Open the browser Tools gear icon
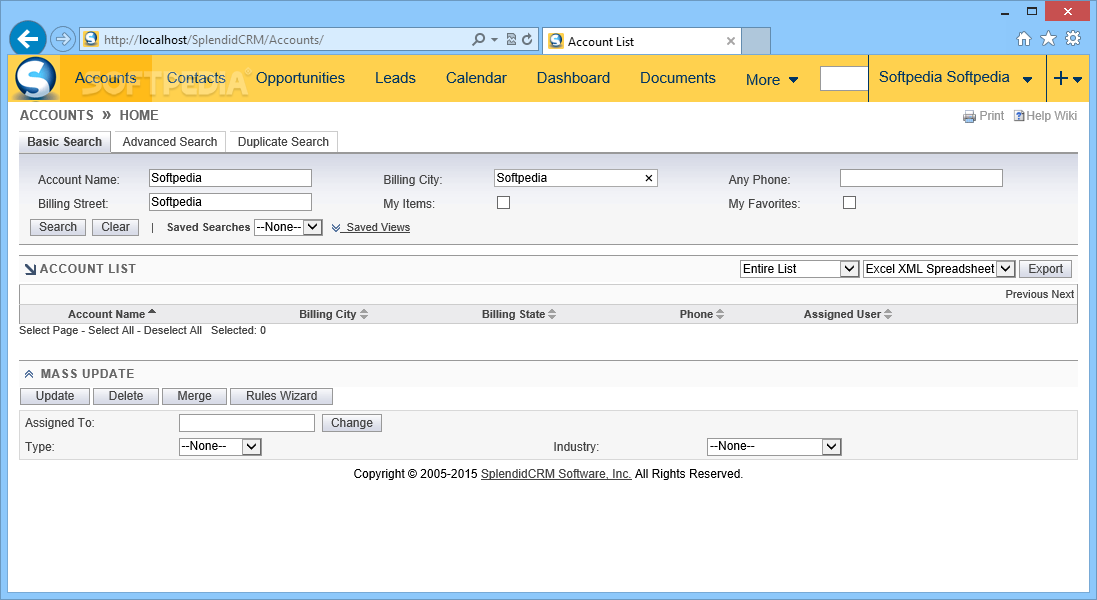1097x600 pixels. 1073,38
